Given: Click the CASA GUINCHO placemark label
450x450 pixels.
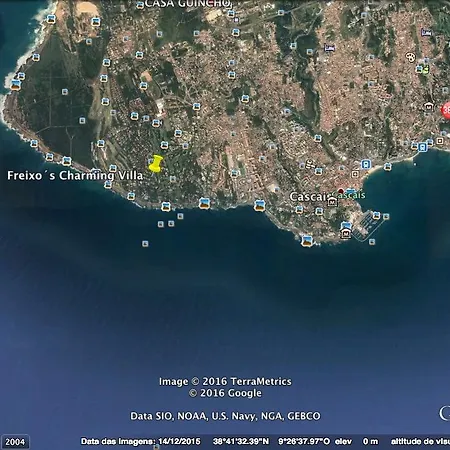Looking at the screenshot, I should pyautogui.click(x=188, y=4).
